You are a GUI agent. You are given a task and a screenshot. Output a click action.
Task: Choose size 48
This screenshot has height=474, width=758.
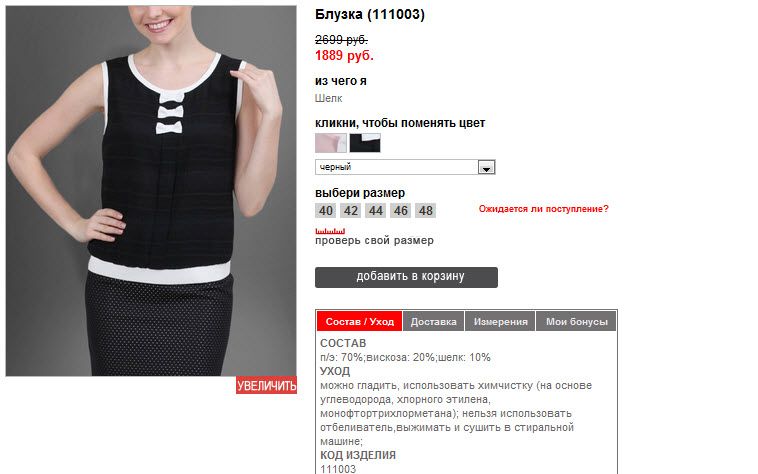point(425,211)
